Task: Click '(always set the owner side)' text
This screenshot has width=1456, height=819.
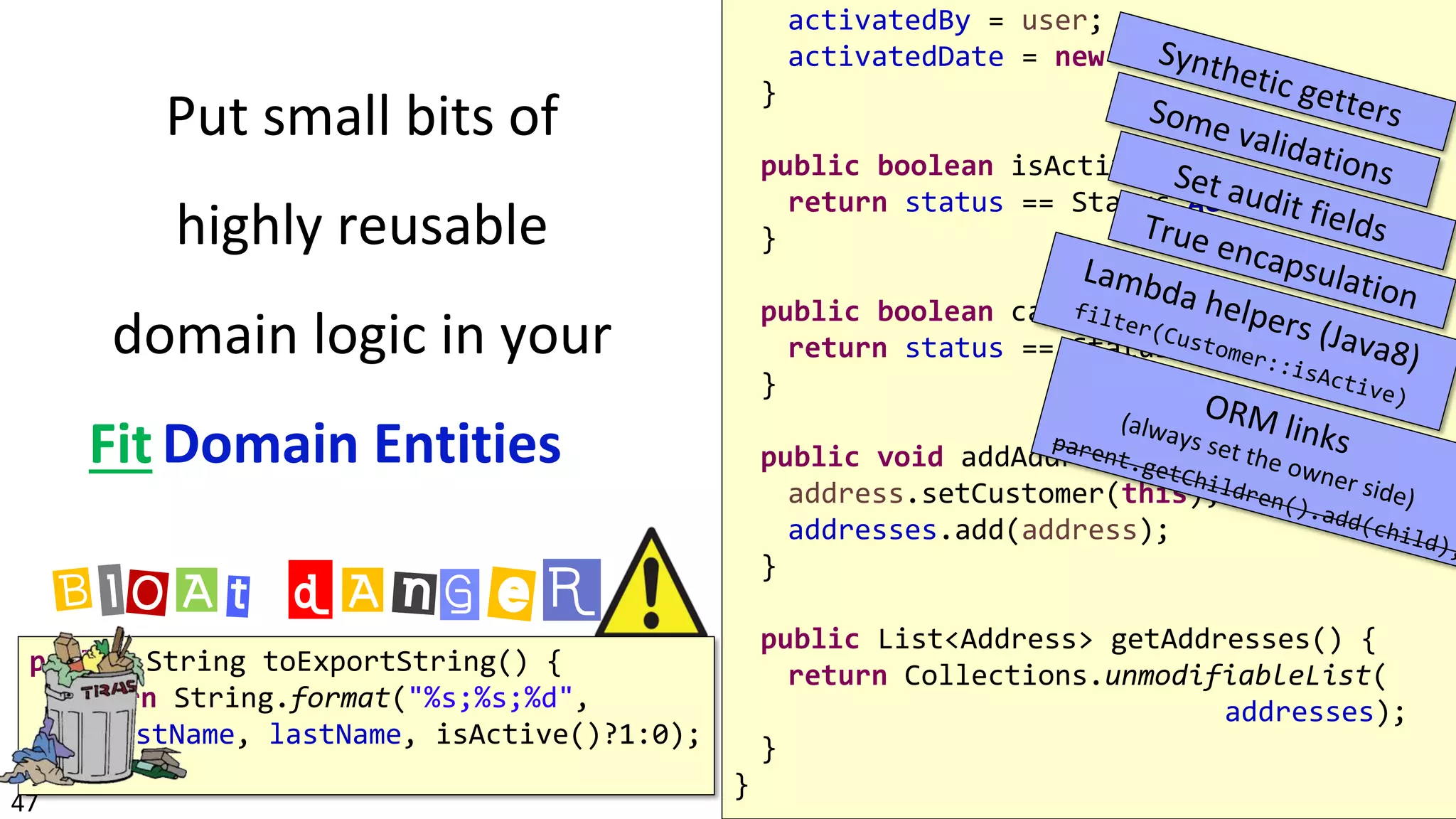Action: 1268,461
